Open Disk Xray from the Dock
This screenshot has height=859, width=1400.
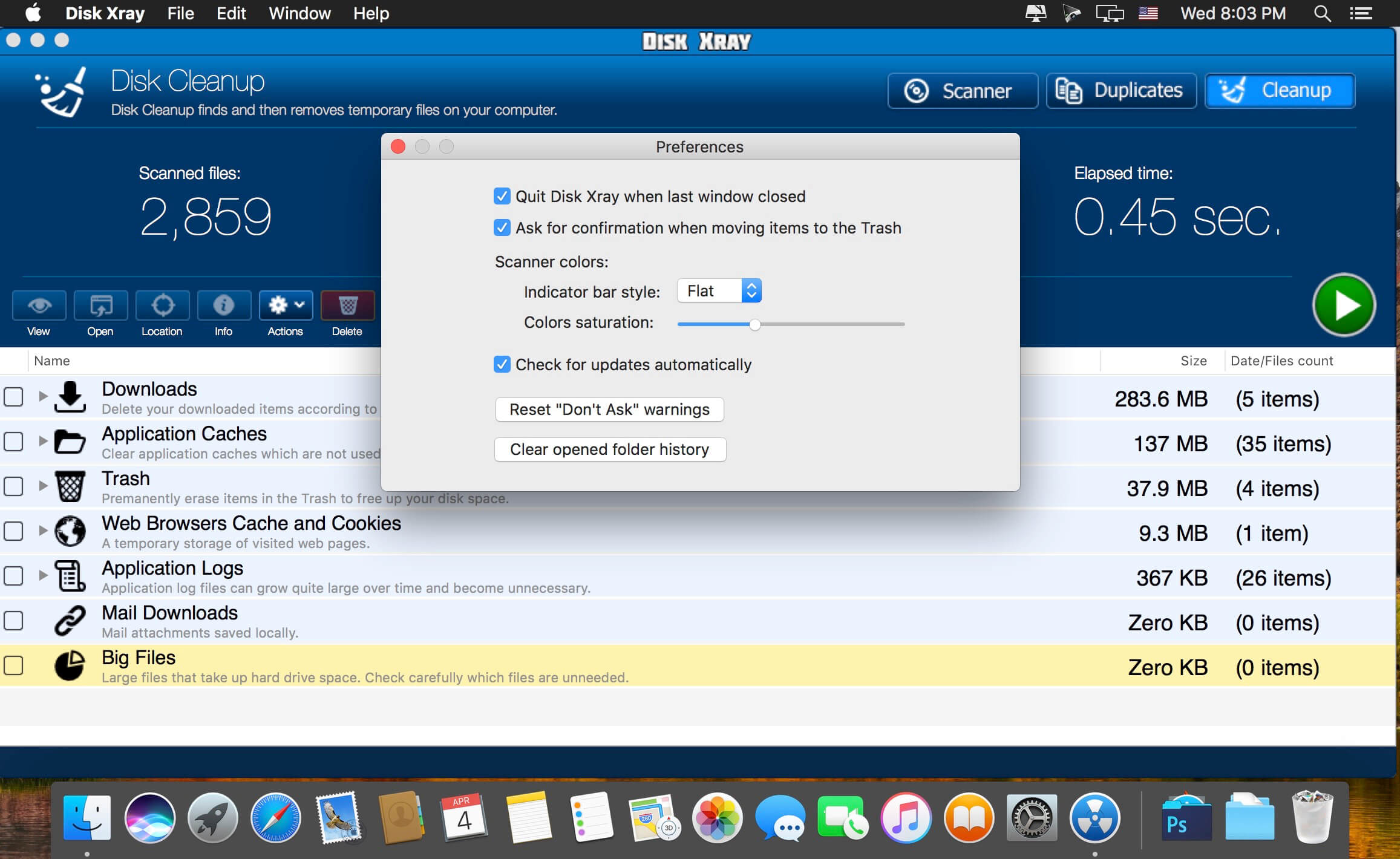click(1094, 818)
